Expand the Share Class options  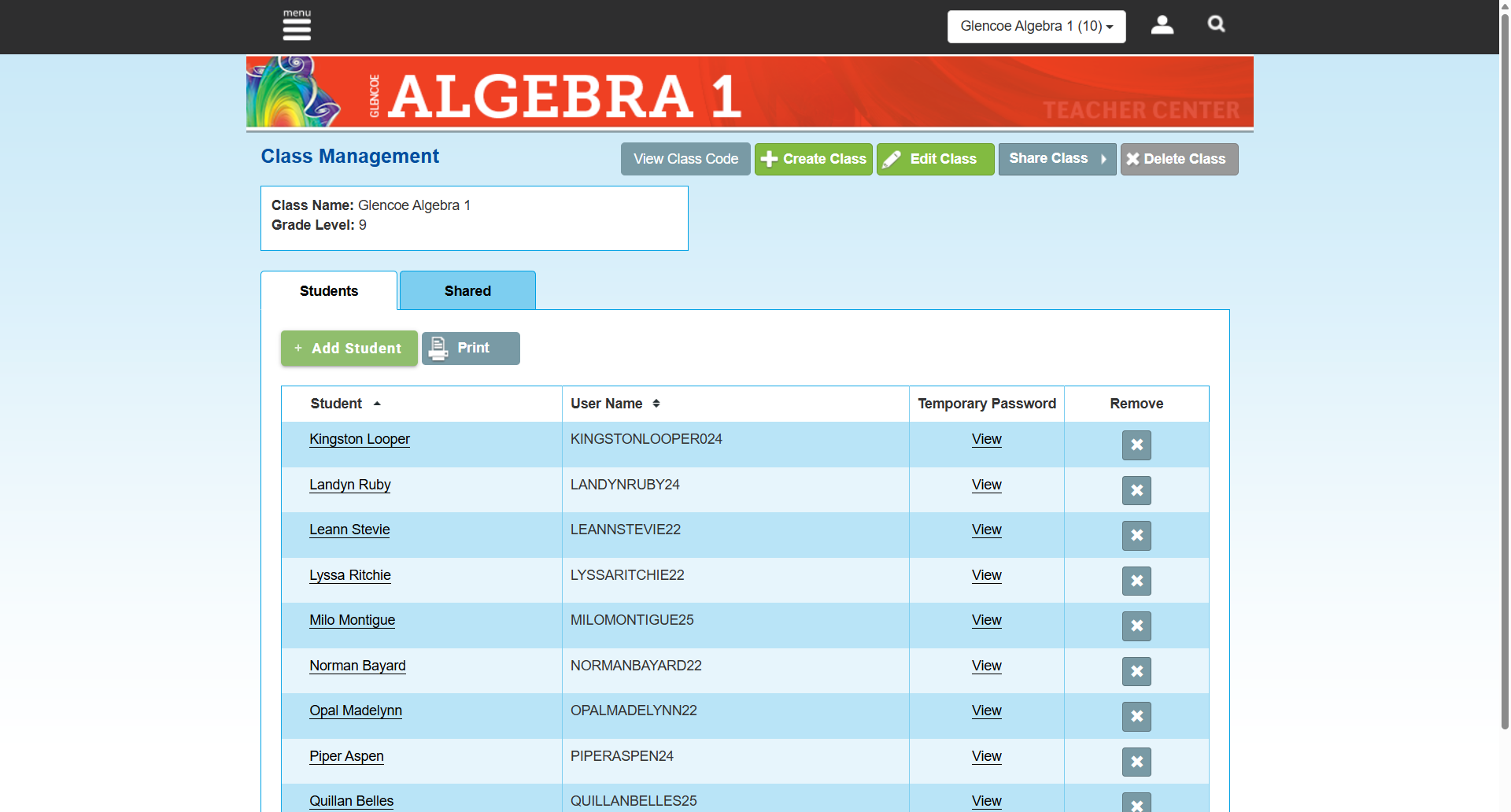click(1057, 159)
